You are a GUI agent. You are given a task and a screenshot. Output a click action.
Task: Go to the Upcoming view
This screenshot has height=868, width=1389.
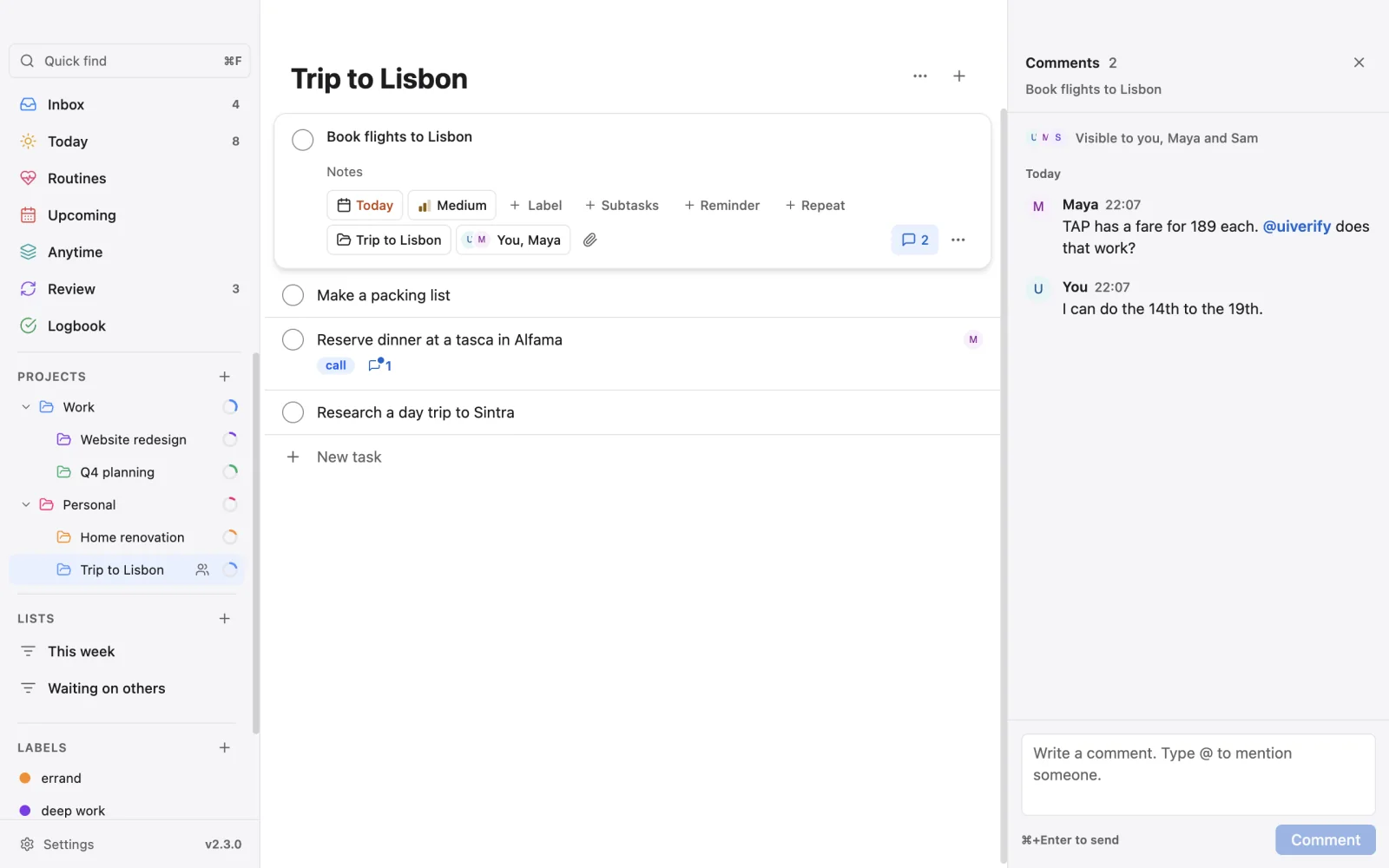[129, 215]
